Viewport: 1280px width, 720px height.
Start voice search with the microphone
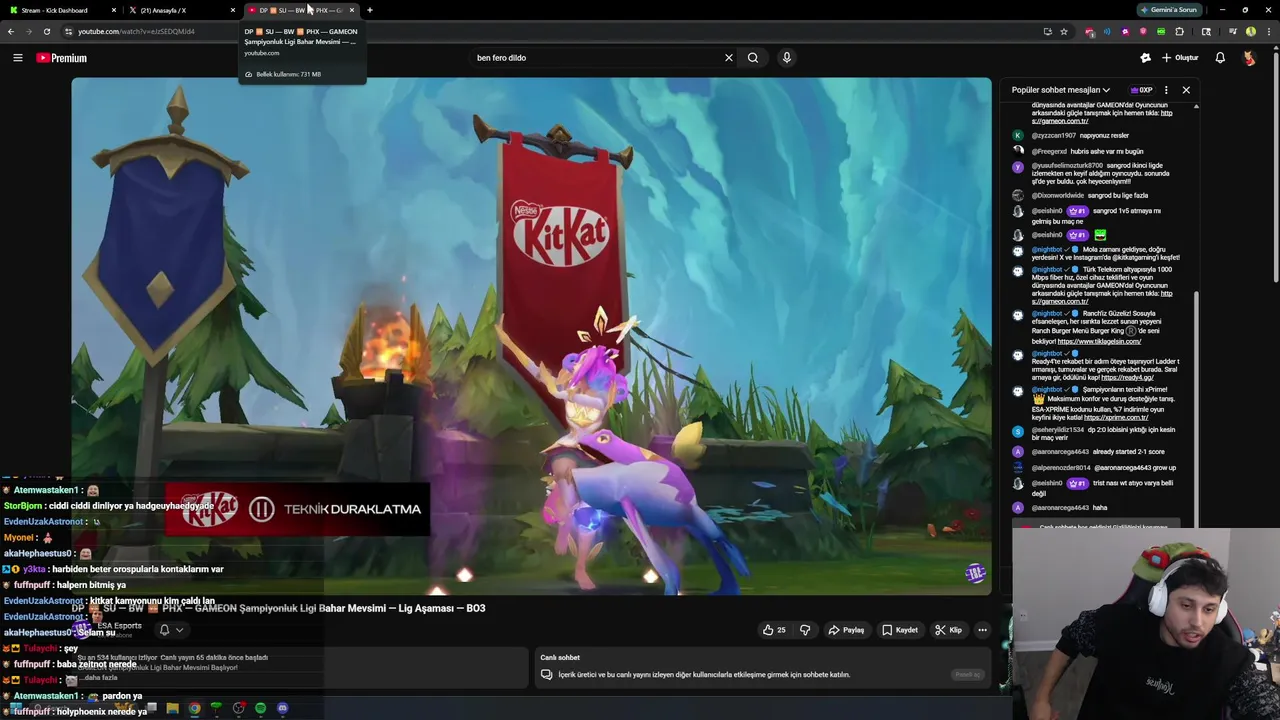pyautogui.click(x=787, y=58)
